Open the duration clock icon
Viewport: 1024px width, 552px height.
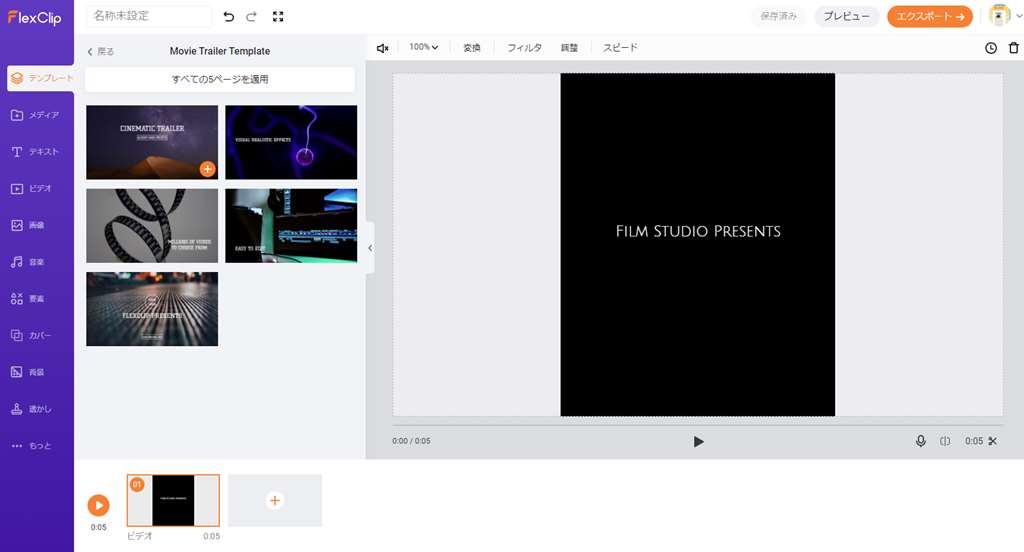click(x=991, y=48)
